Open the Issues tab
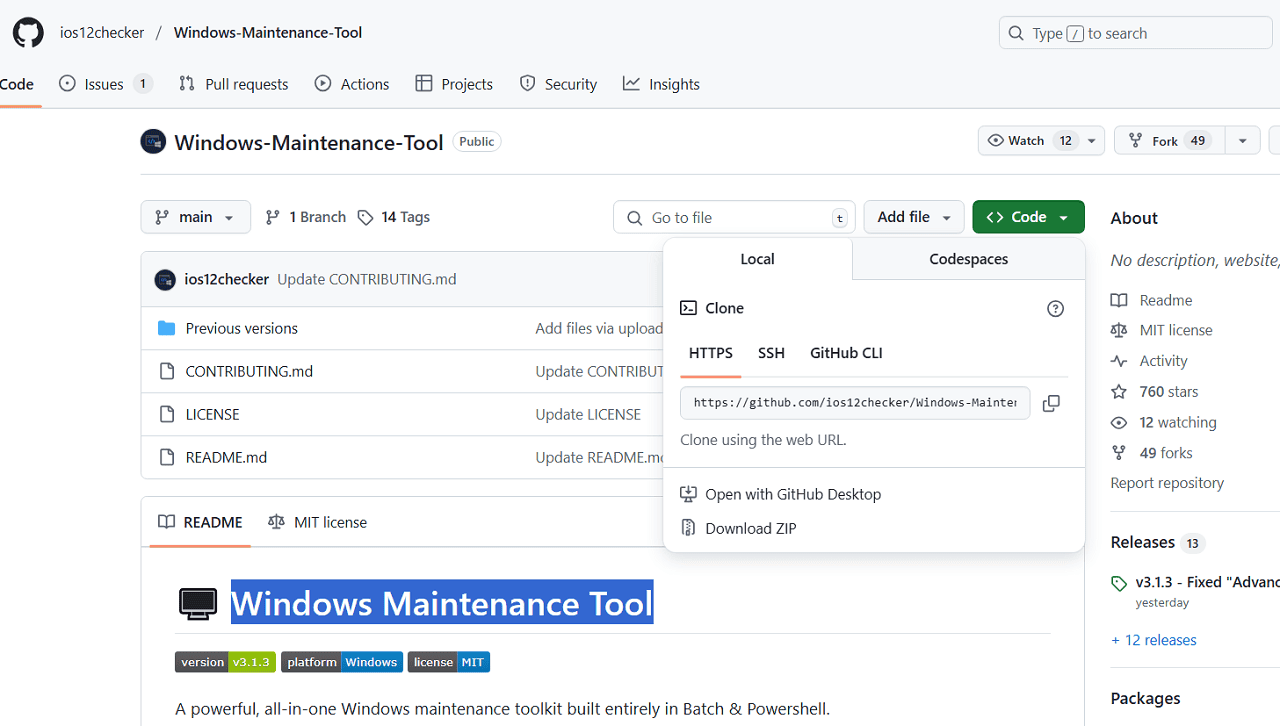The width and height of the screenshot is (1280, 726). tap(106, 84)
